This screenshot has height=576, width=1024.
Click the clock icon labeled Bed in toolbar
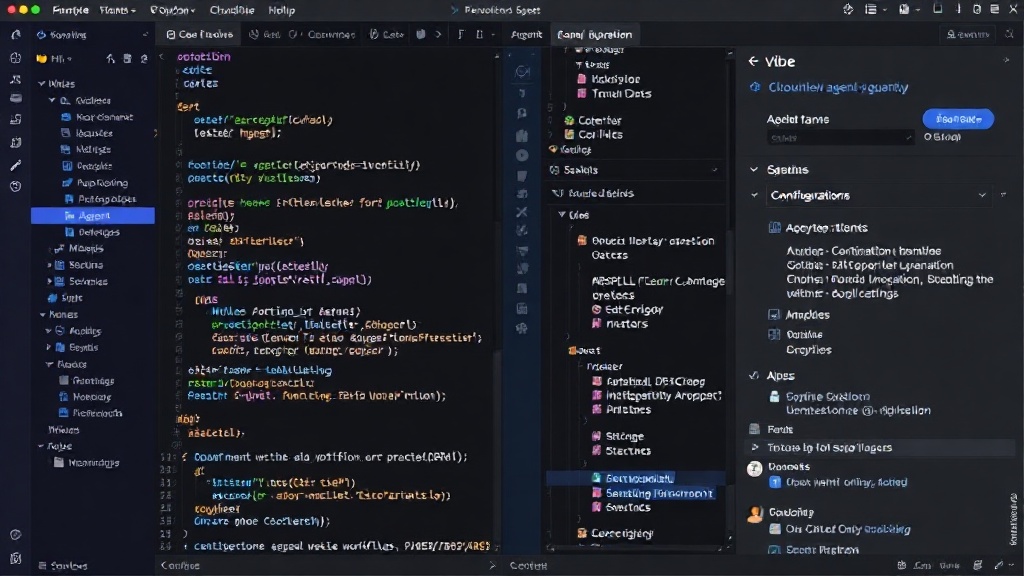point(254,34)
